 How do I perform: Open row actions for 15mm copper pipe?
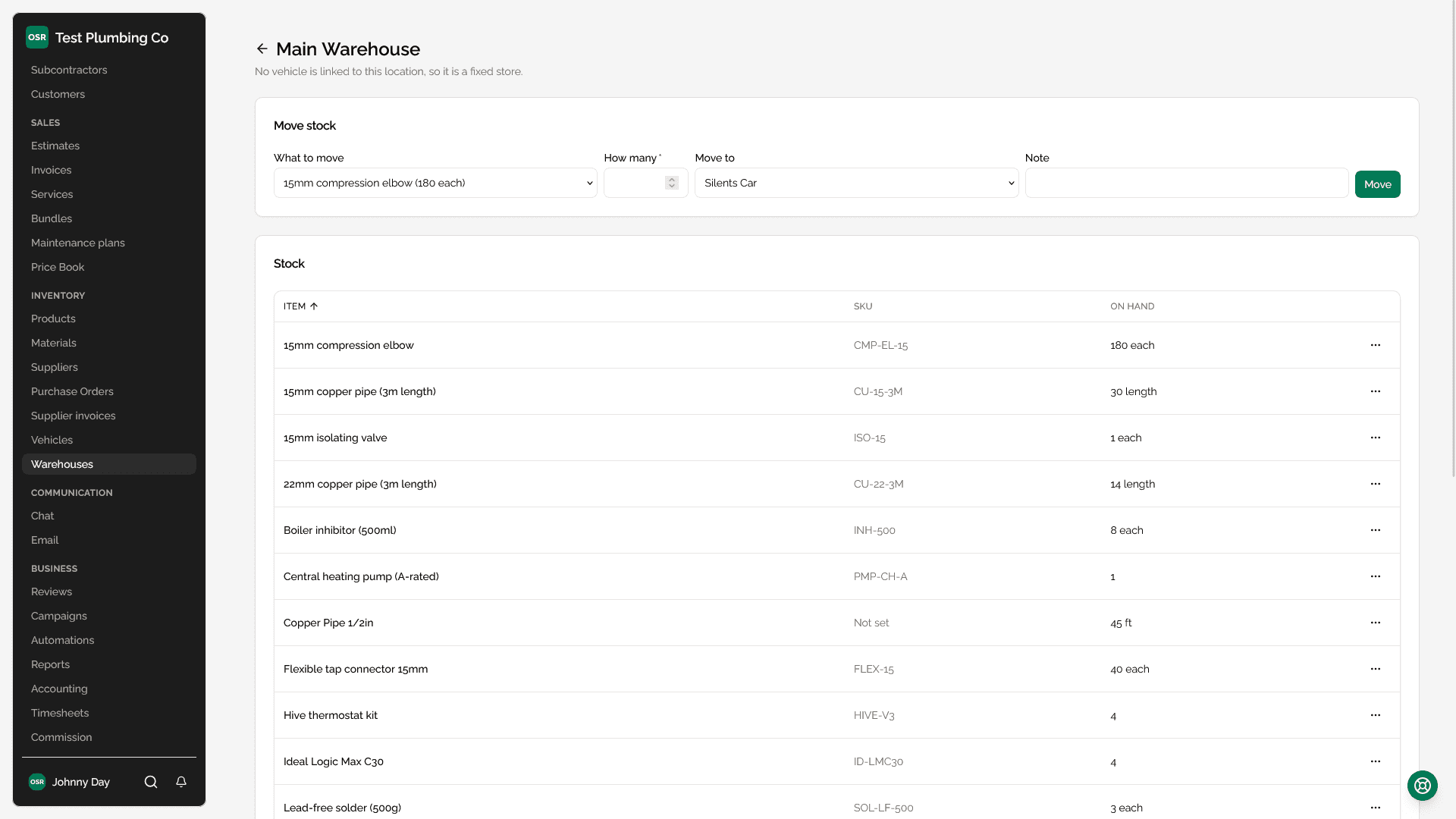pyautogui.click(x=1376, y=391)
